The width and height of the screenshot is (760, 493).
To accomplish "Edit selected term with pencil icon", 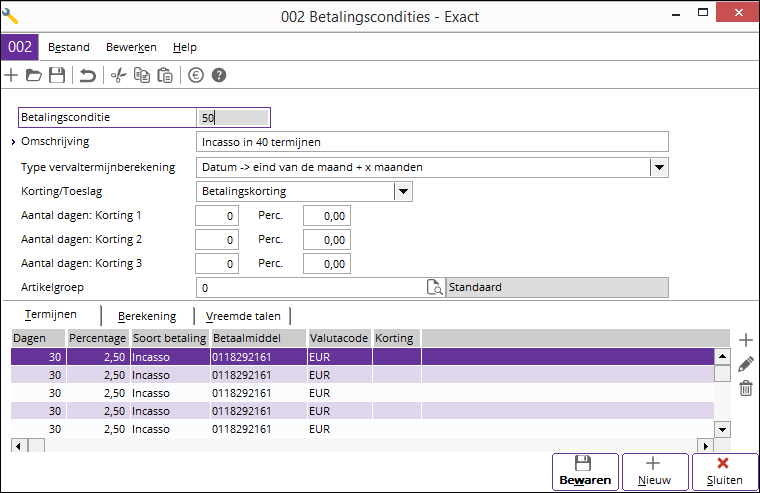I will point(745,364).
